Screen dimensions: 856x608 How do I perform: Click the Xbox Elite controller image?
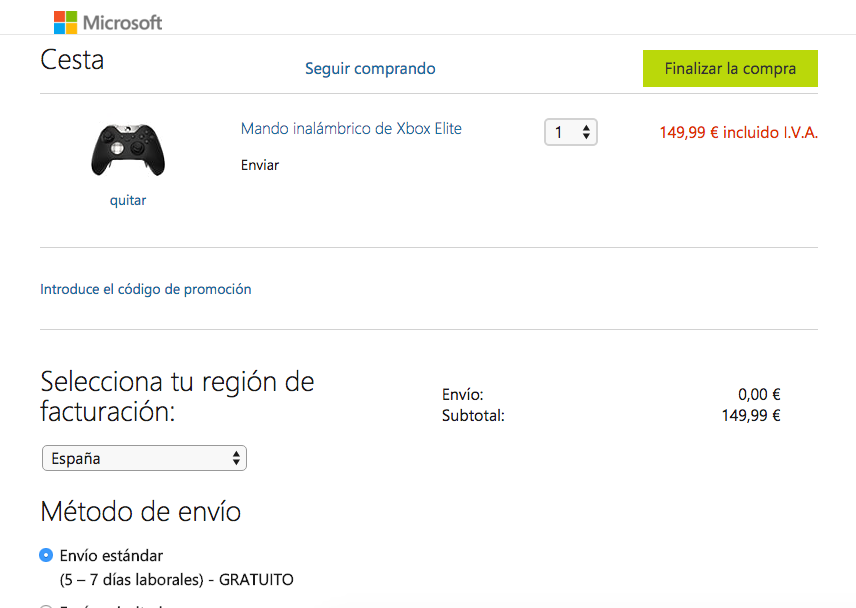coord(128,150)
